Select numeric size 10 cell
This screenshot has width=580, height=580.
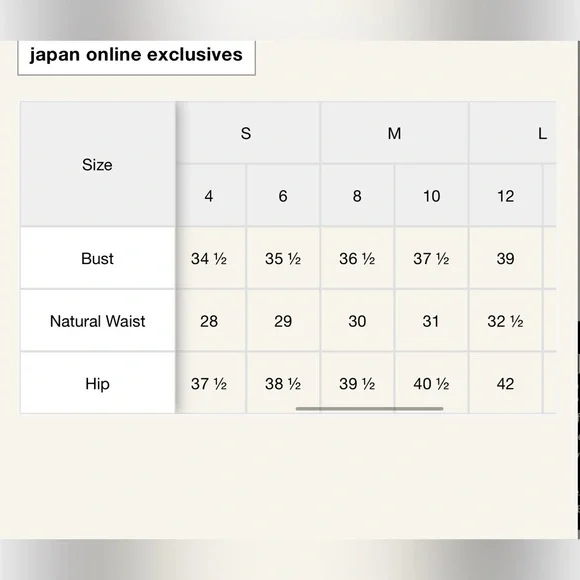pos(431,196)
